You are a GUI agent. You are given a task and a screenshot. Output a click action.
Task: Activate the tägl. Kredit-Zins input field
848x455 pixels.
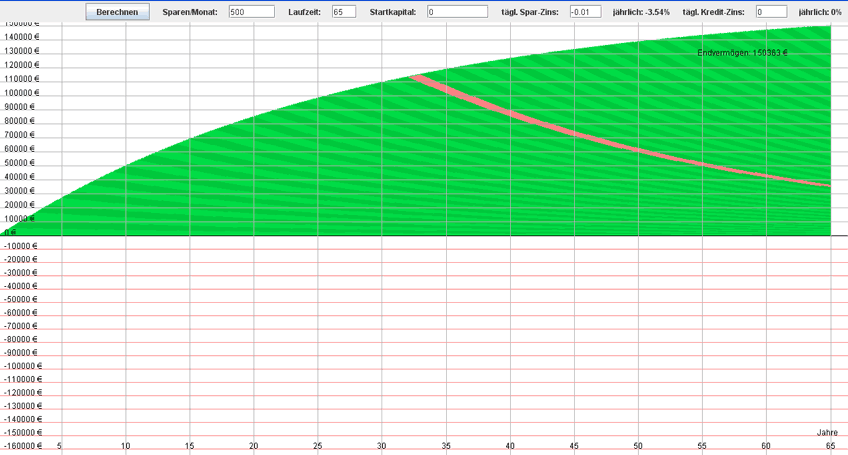click(x=771, y=12)
